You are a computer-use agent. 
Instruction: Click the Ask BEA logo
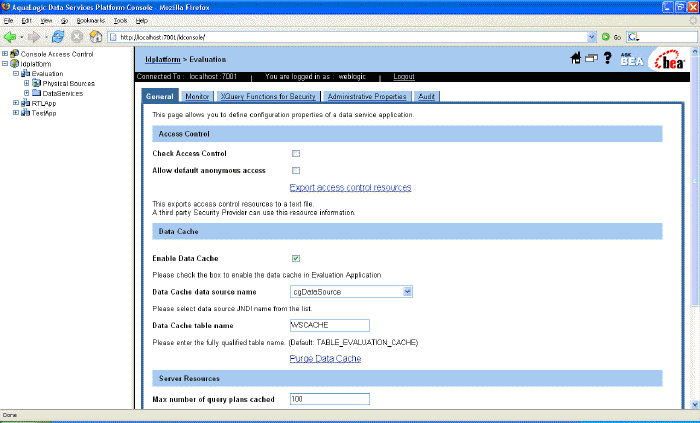coord(632,59)
